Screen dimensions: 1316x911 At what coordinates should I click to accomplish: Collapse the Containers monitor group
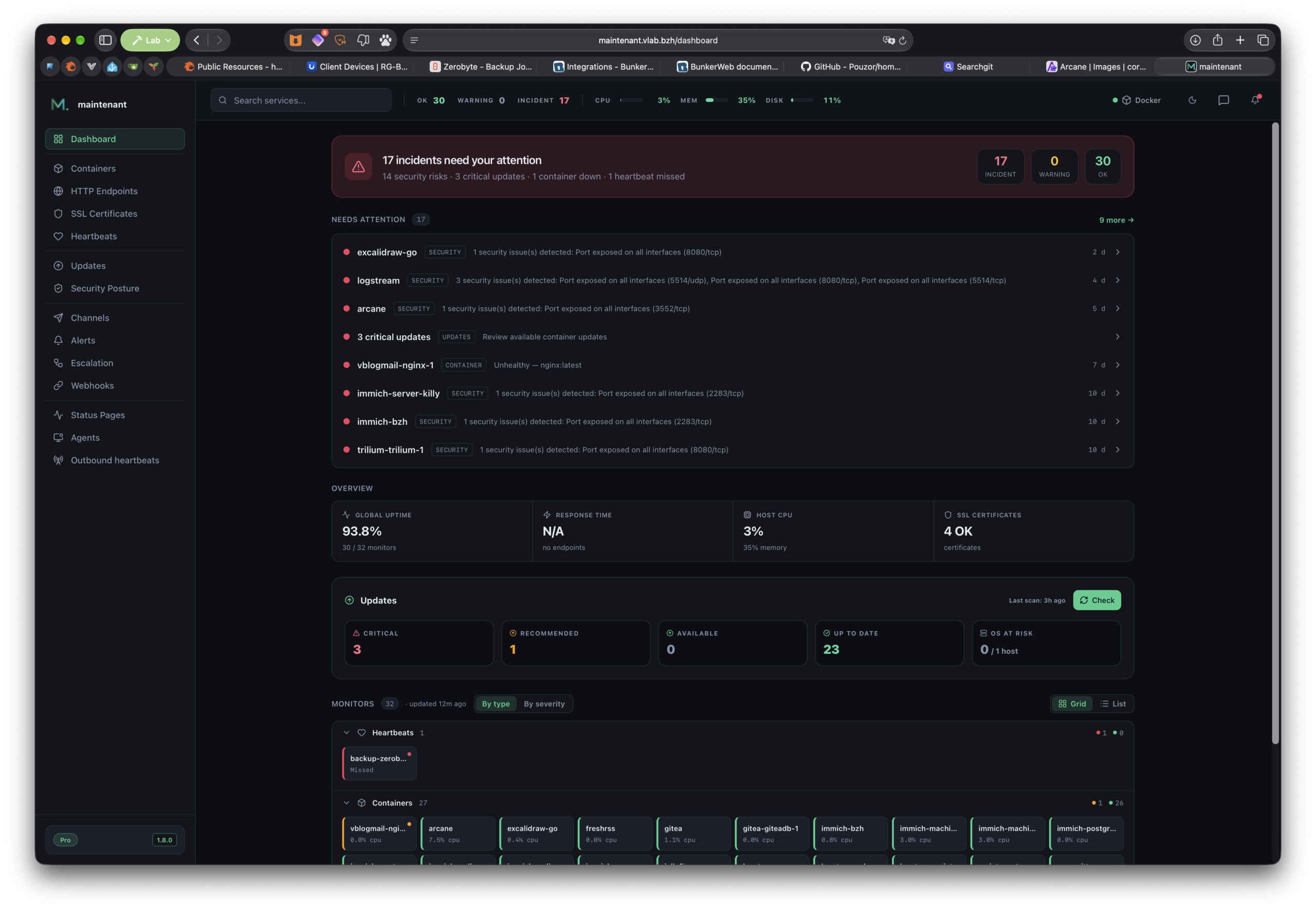(x=346, y=803)
